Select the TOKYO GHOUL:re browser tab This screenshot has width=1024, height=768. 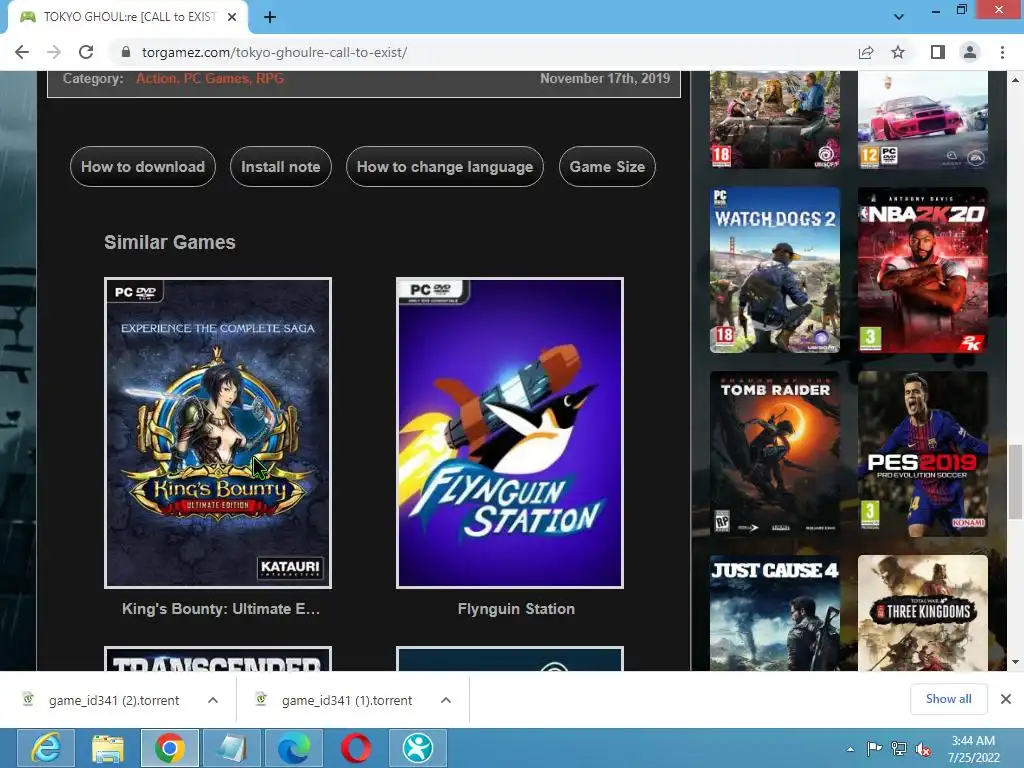128,17
